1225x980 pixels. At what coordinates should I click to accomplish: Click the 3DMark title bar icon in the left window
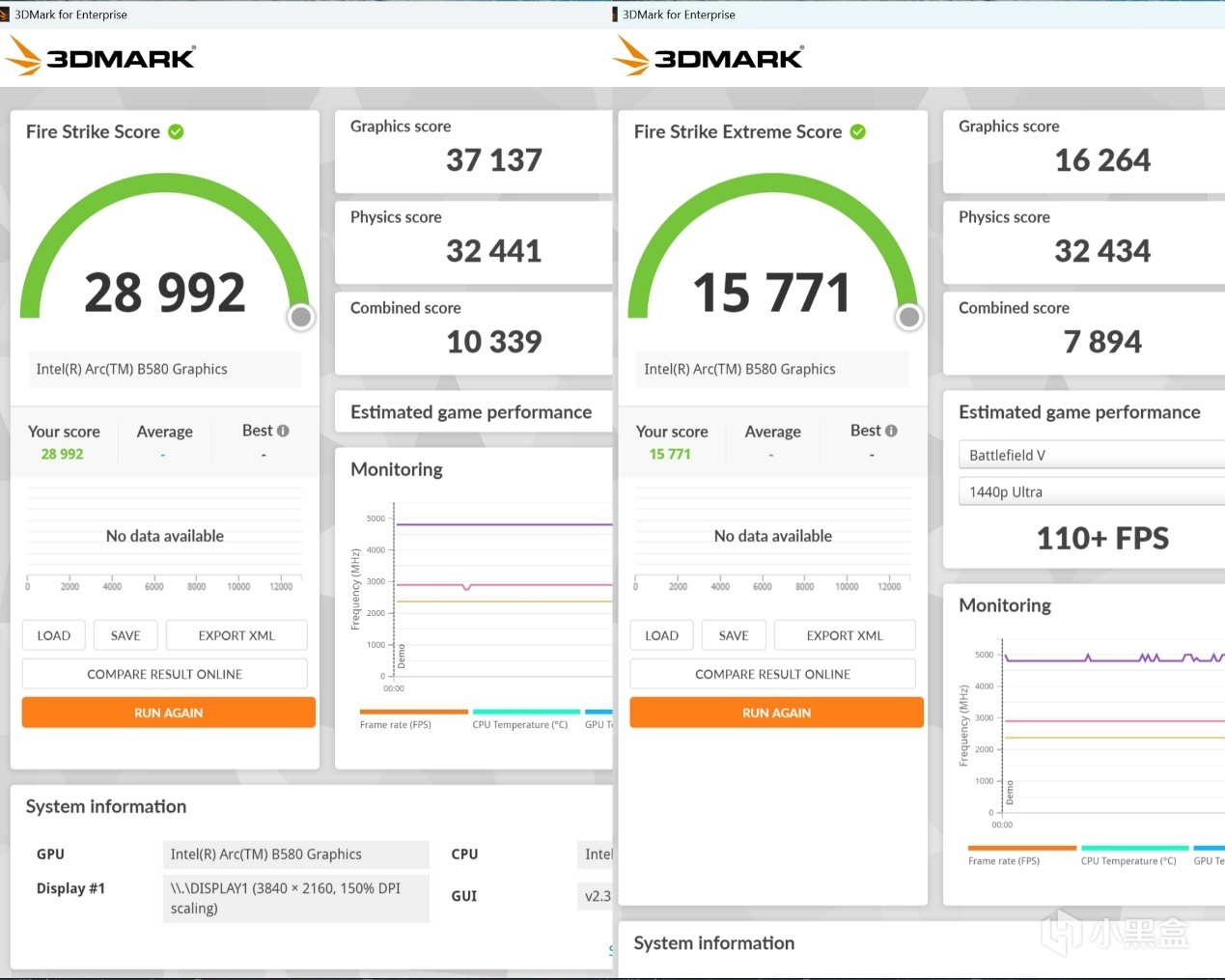5,14
